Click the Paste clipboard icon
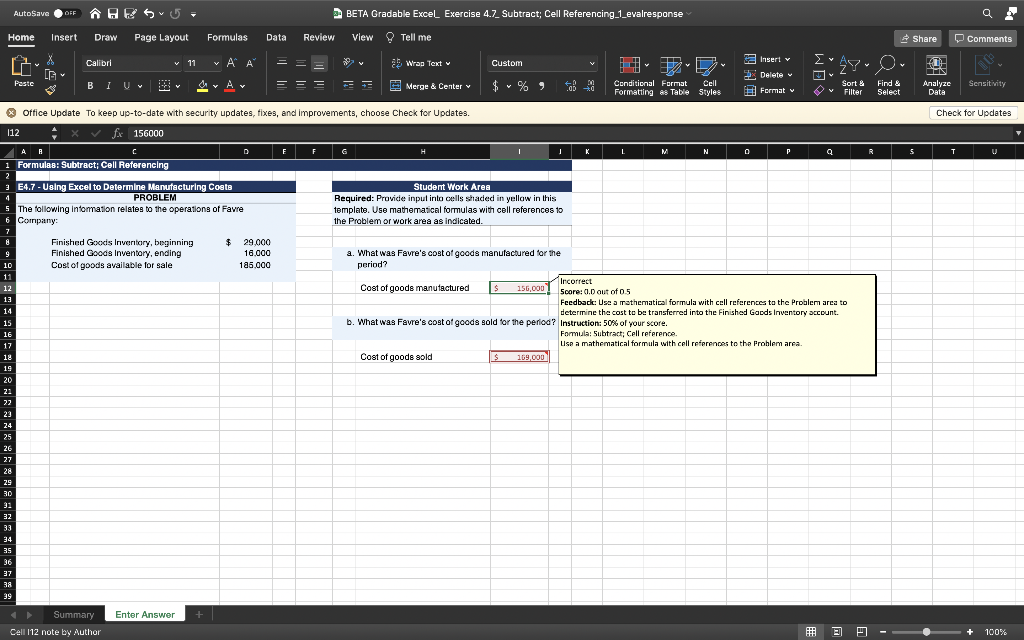This screenshot has width=1024, height=640. coord(22,66)
